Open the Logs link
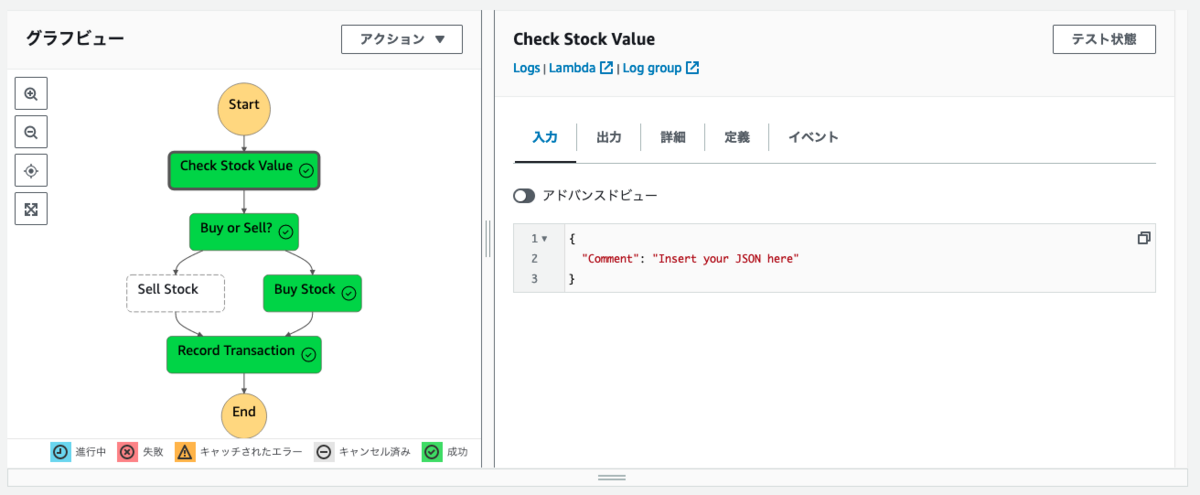Screen dimensions: 1200x495 (526, 68)
